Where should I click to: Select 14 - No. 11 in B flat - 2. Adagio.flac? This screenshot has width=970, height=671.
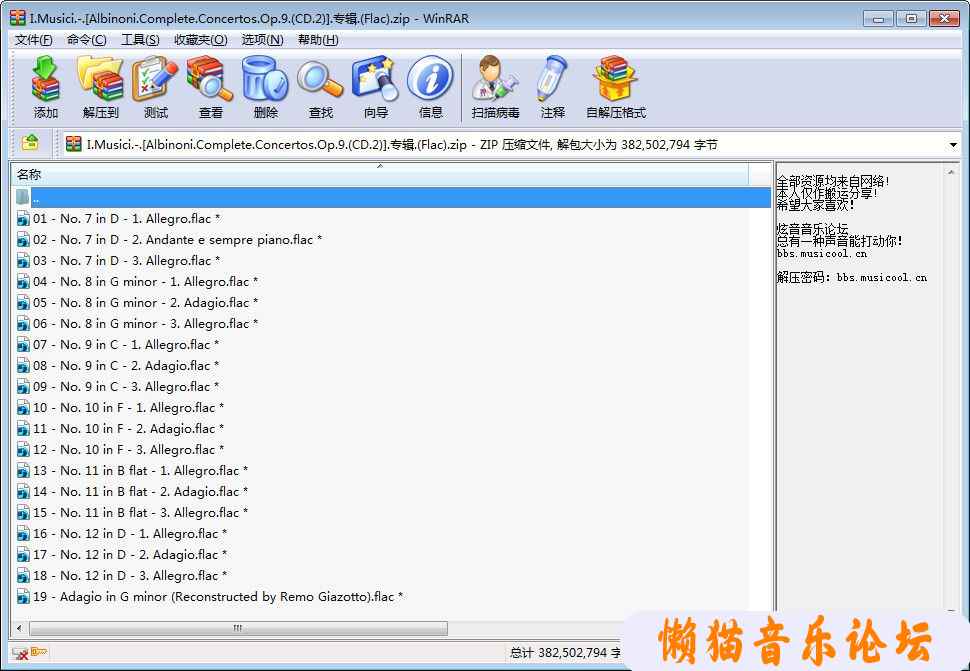point(132,492)
